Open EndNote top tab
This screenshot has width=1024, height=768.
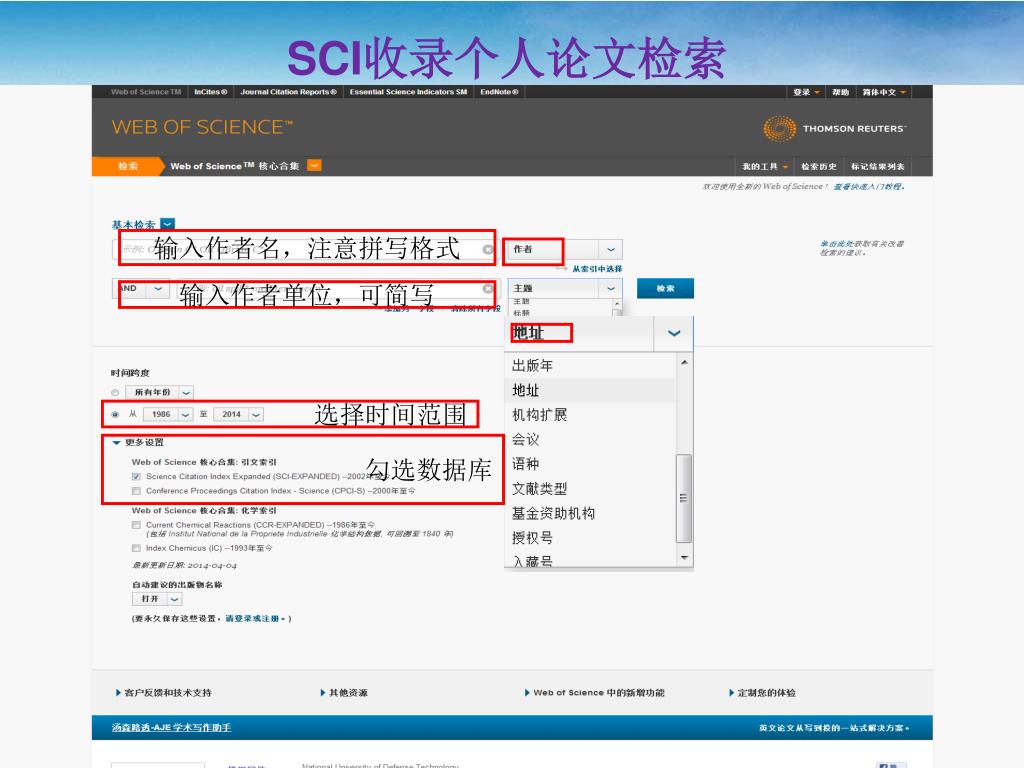499,92
